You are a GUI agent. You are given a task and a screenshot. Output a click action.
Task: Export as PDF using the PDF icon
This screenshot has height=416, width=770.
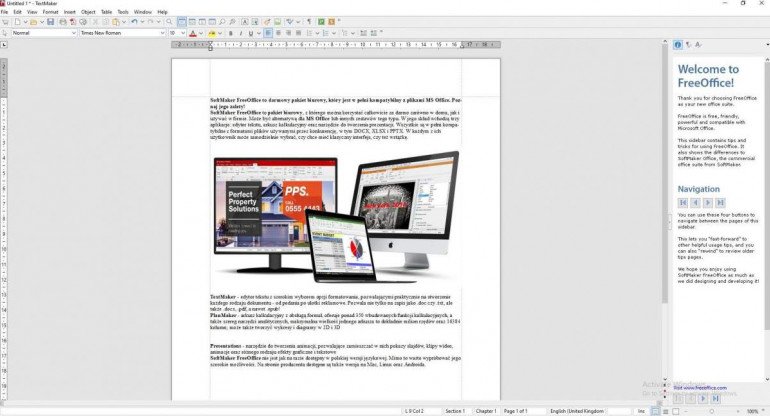[x=73, y=22]
